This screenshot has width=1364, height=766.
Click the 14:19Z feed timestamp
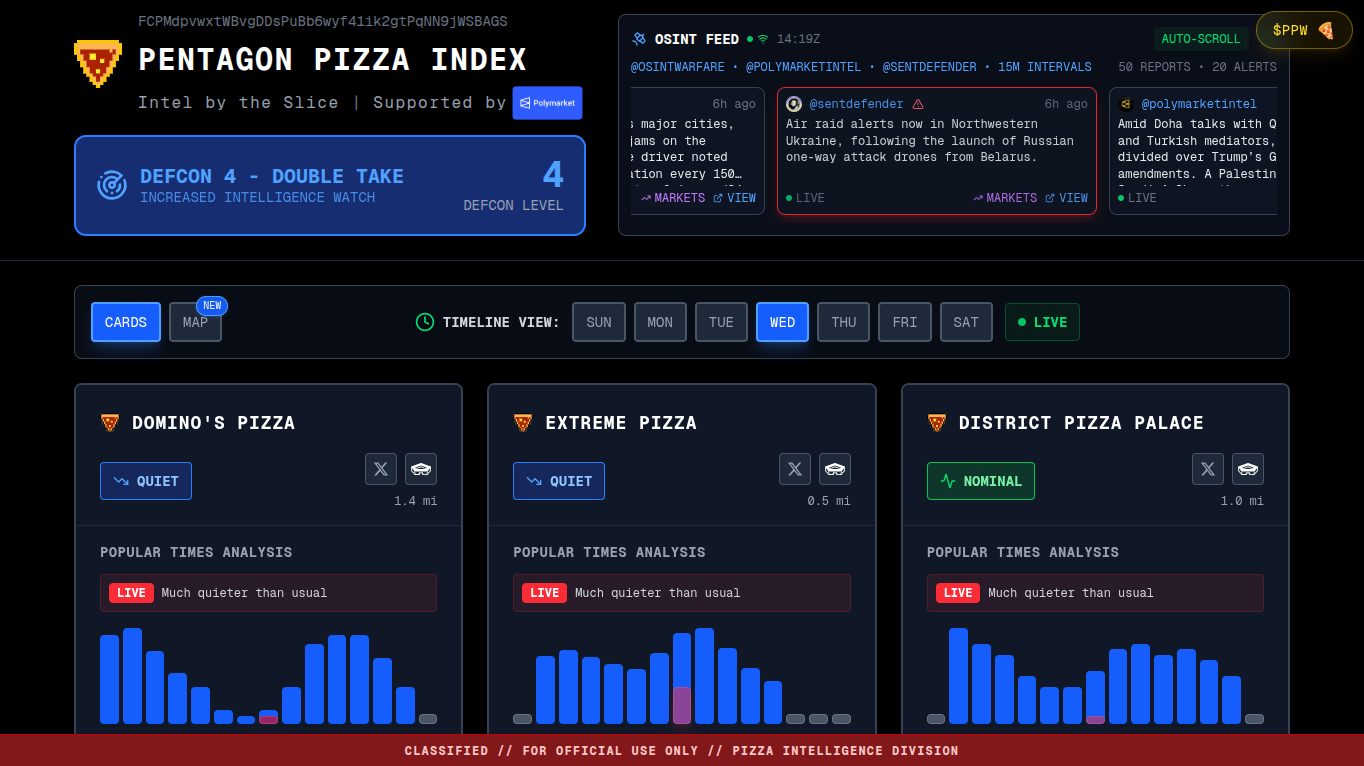click(799, 39)
